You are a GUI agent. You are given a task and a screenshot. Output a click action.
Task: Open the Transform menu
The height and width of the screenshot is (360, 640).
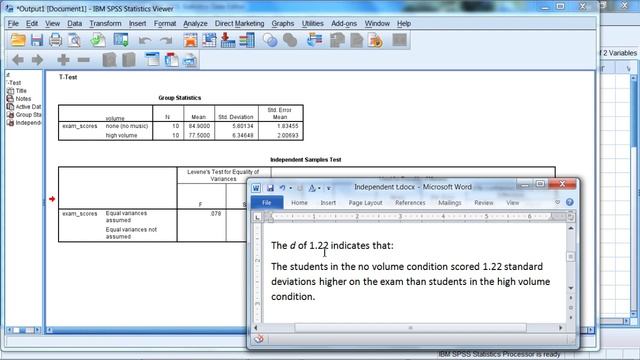point(105,24)
